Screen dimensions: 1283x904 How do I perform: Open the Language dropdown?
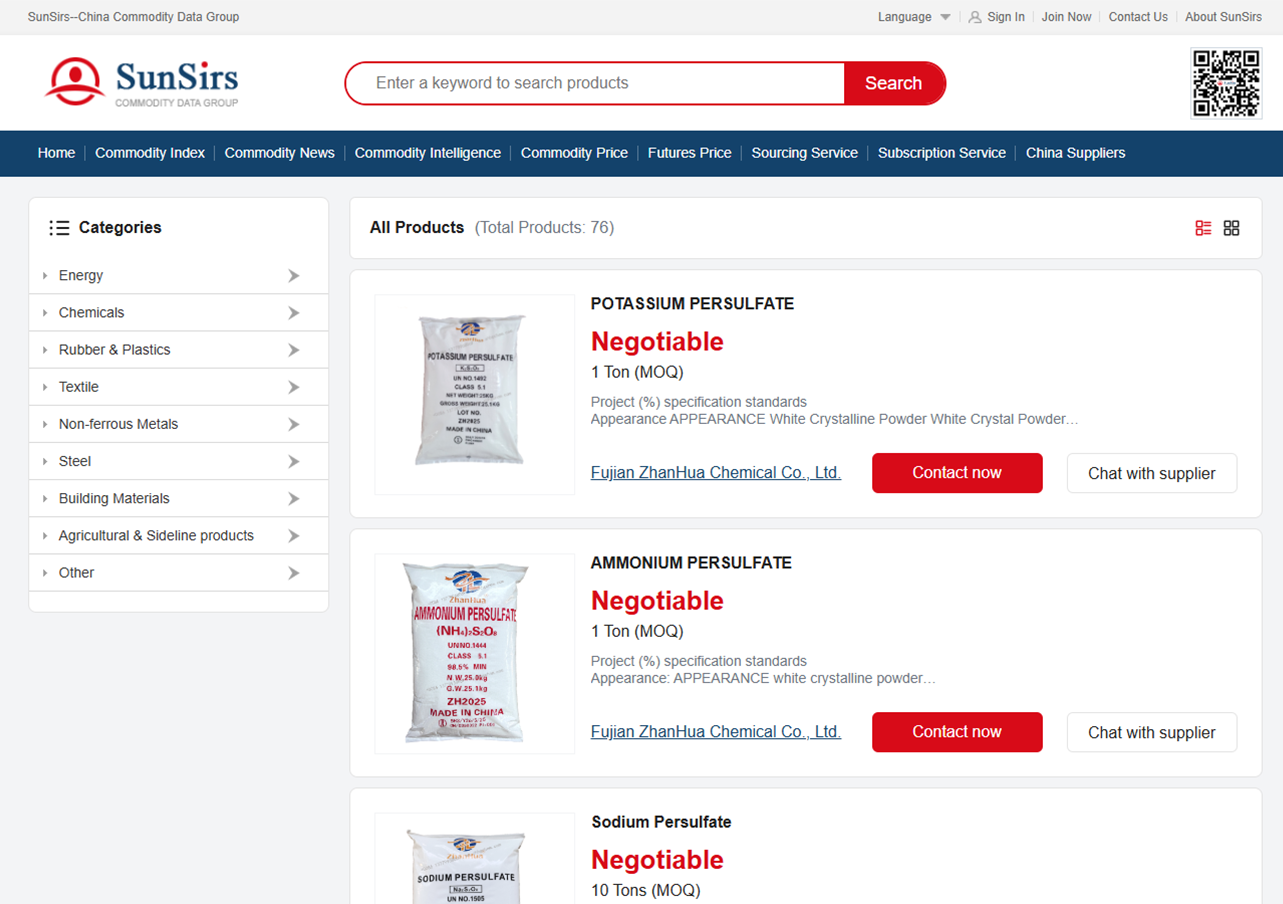[913, 17]
